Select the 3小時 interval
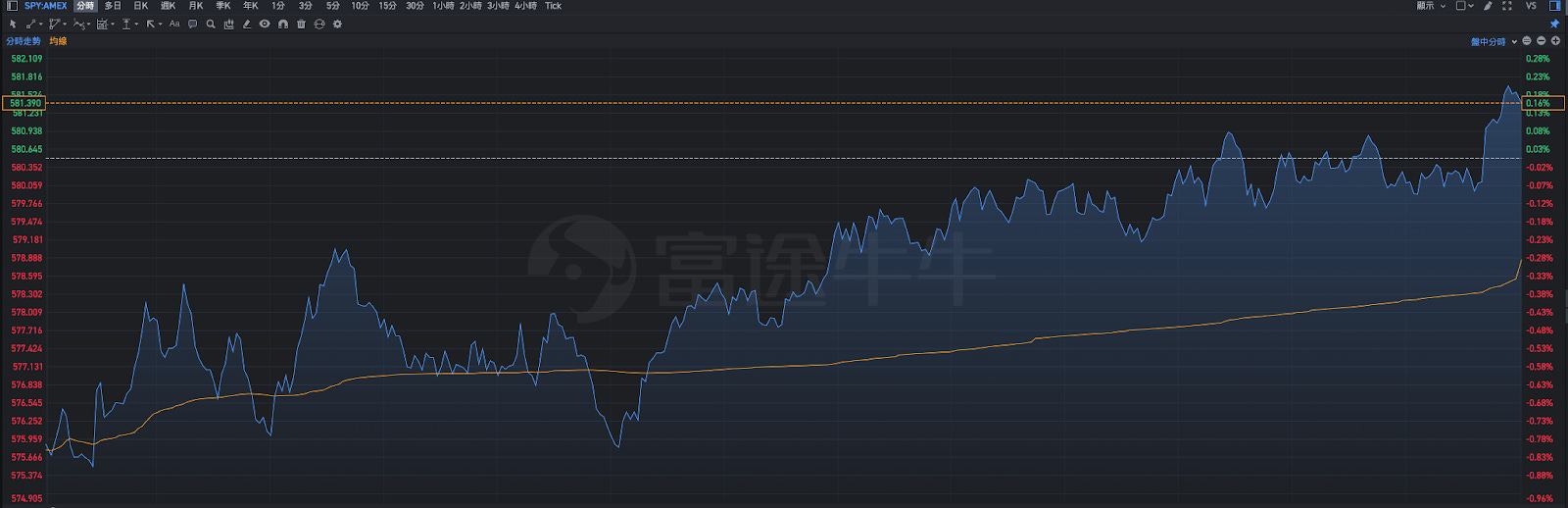Screen dimensions: 1568x508 498,6
